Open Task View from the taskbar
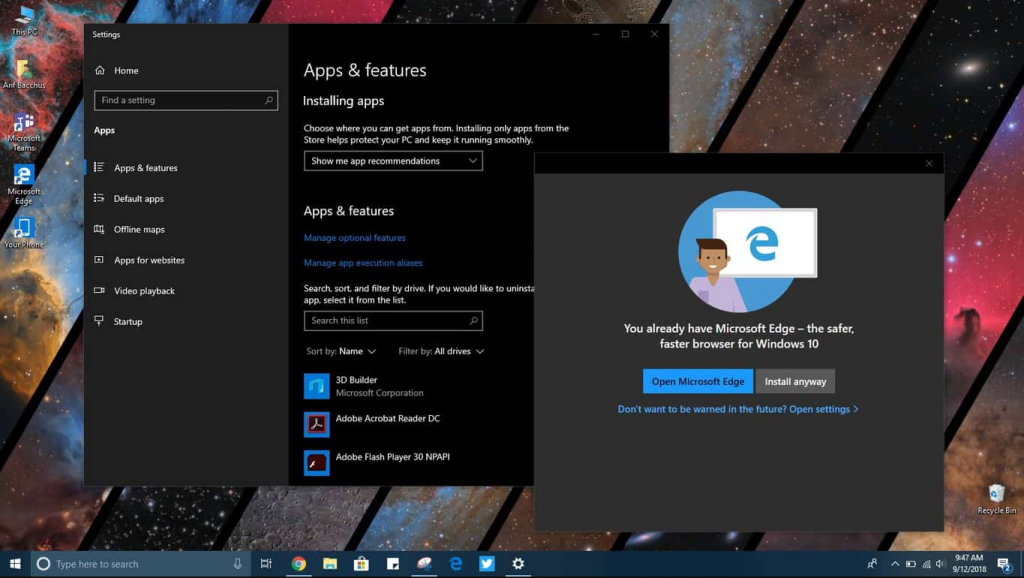The width and height of the screenshot is (1024, 578). (x=266, y=564)
